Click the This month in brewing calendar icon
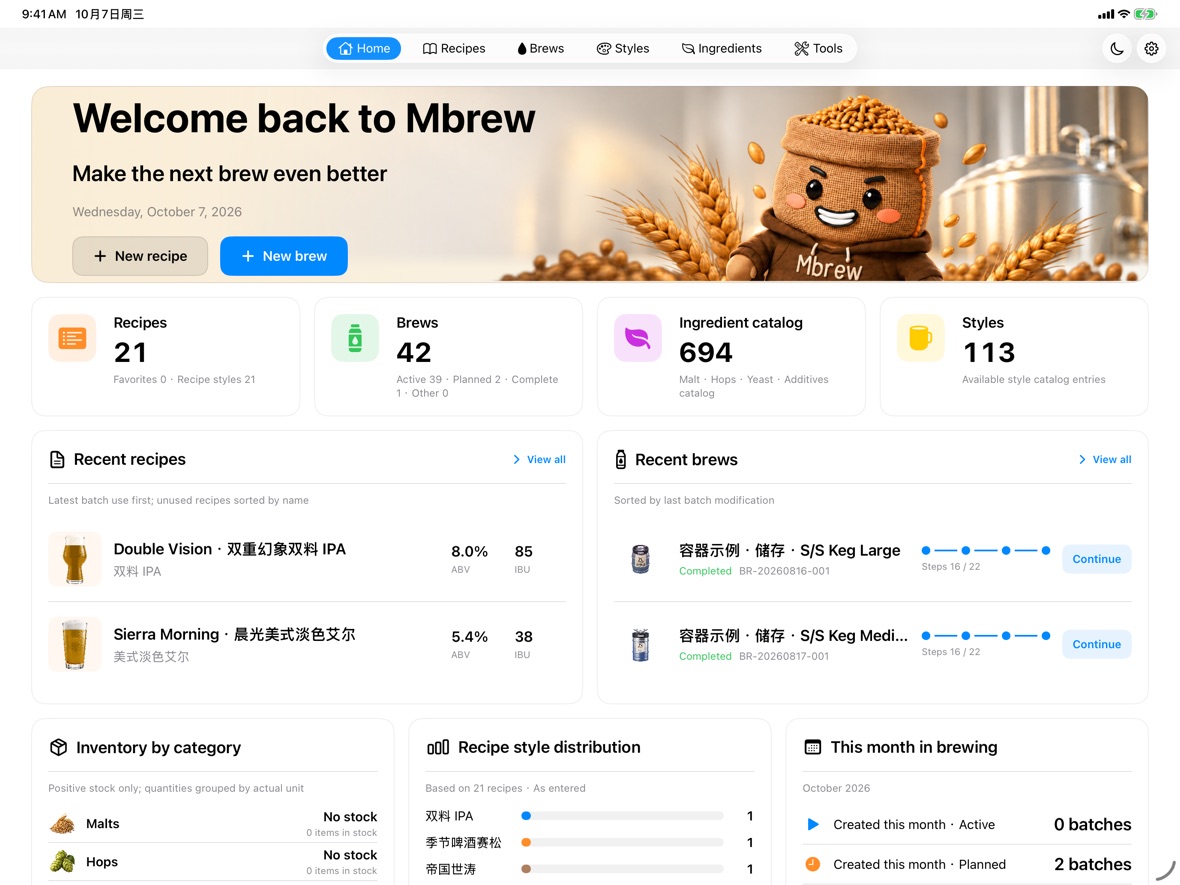1180x885 pixels. click(x=813, y=747)
